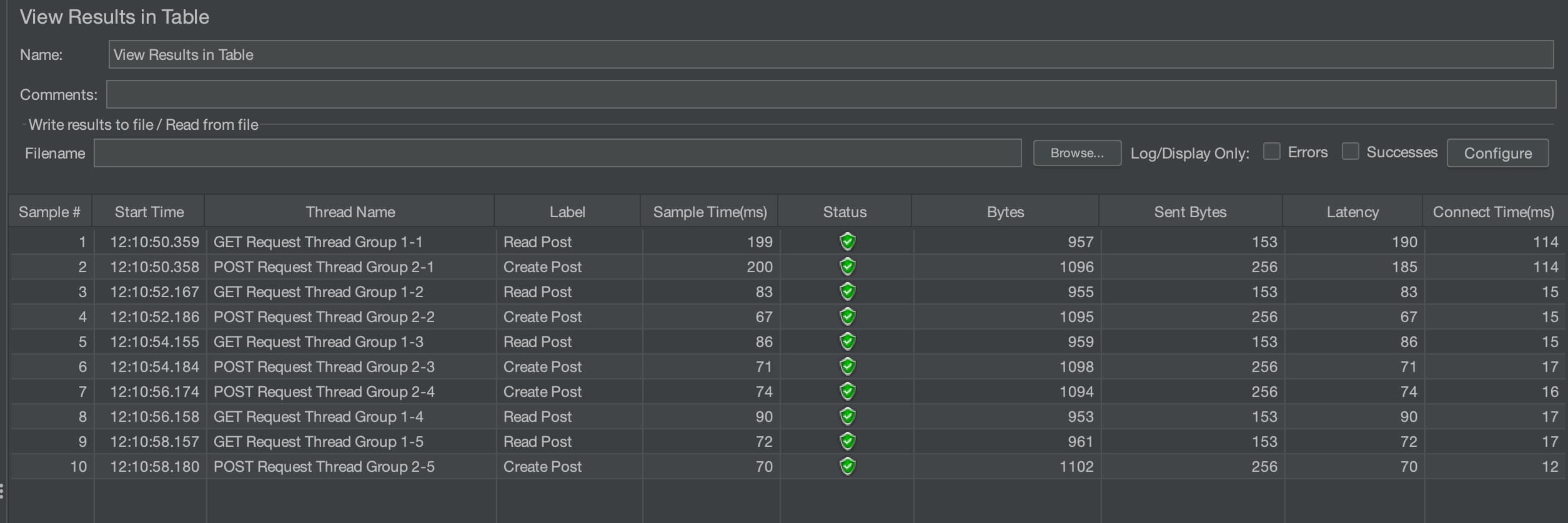Sort by Sample Time(ms) column header

[710, 212]
